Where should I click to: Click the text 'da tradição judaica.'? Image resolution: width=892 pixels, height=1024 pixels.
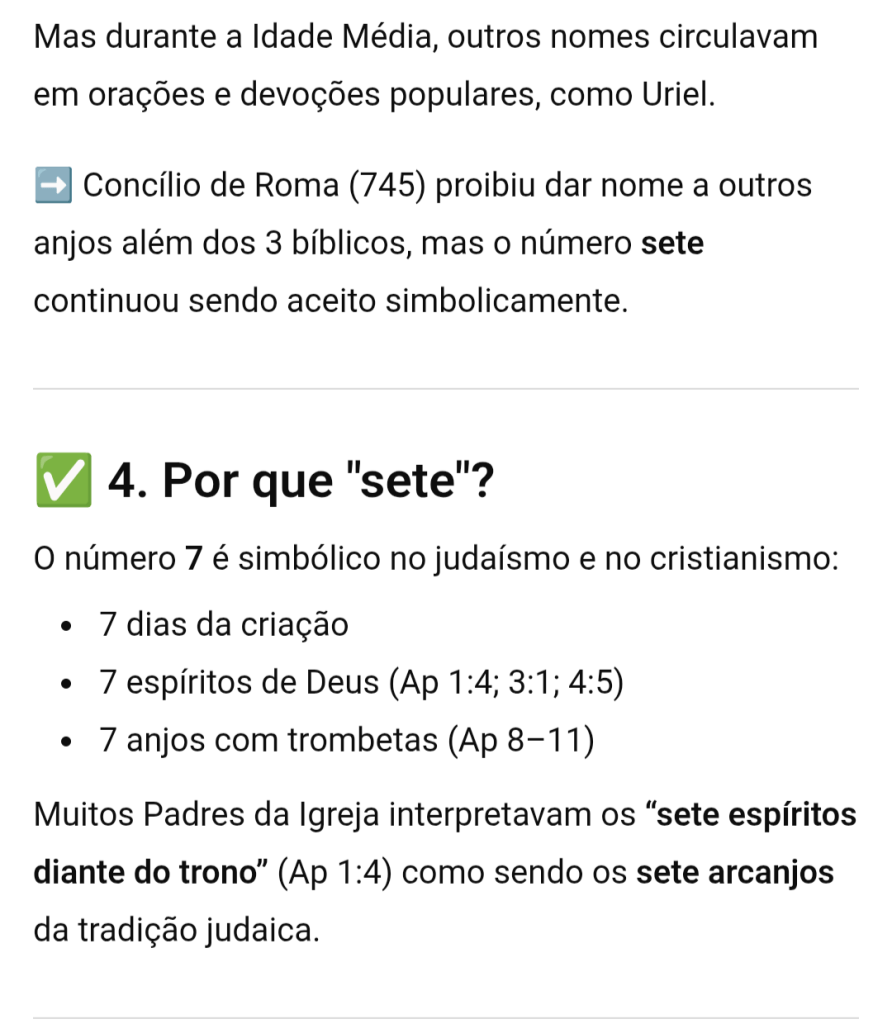click(177, 930)
